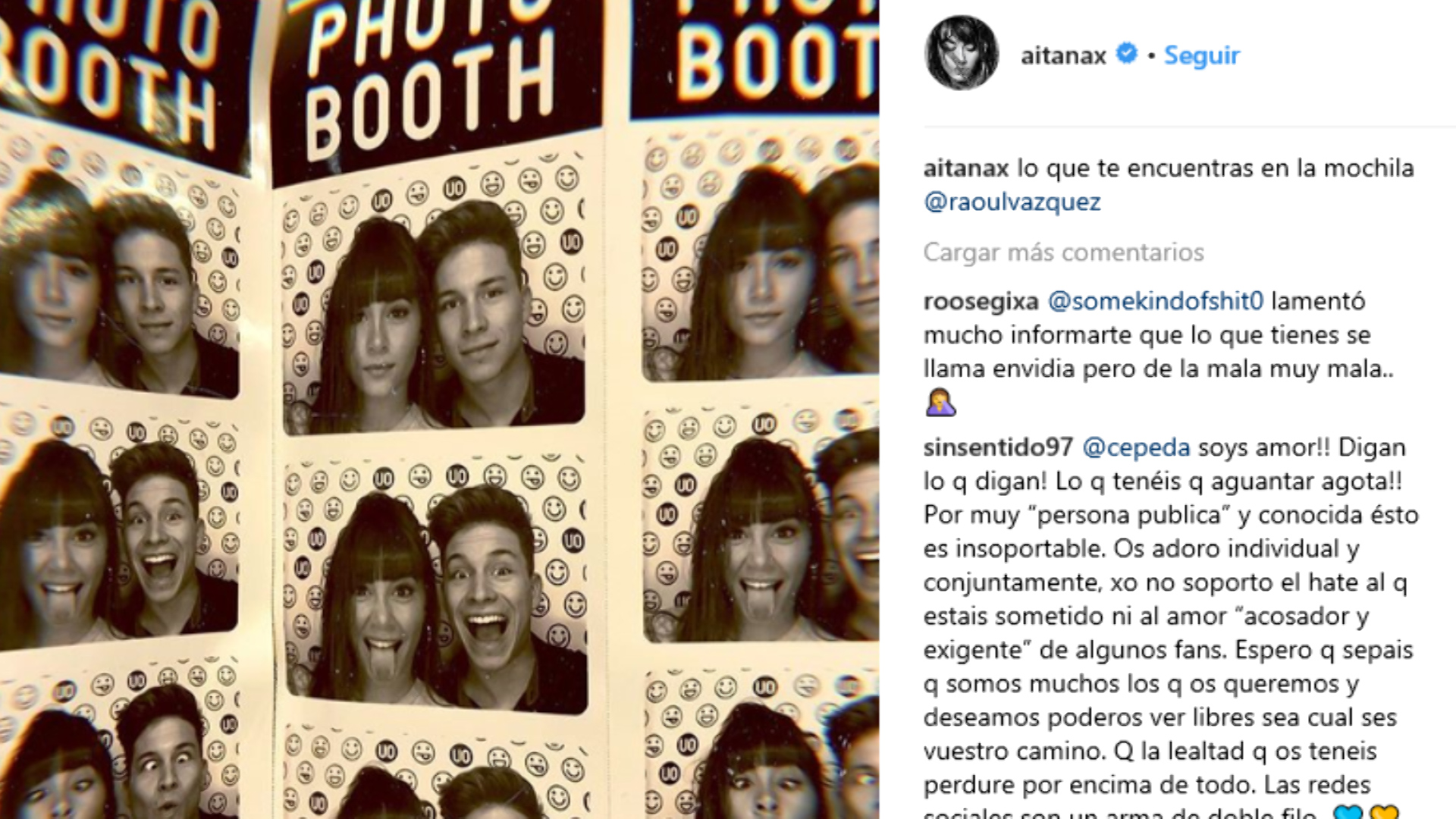Click the facepalm emoji in roosegixa comment
This screenshot has height=819, width=1456.
[x=940, y=402]
